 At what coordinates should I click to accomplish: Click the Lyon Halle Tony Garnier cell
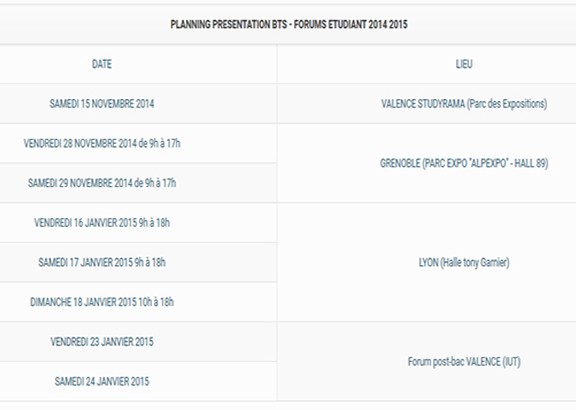pos(464,262)
